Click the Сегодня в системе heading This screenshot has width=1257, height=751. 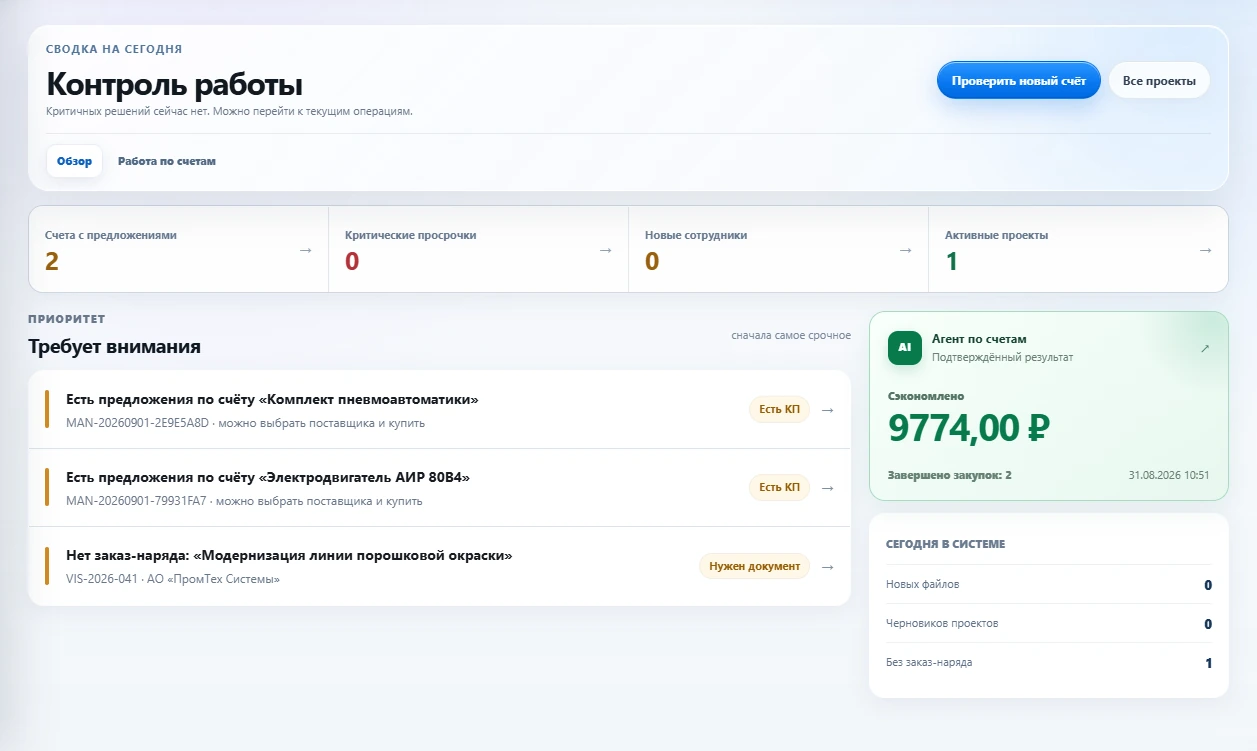[x=945, y=545]
